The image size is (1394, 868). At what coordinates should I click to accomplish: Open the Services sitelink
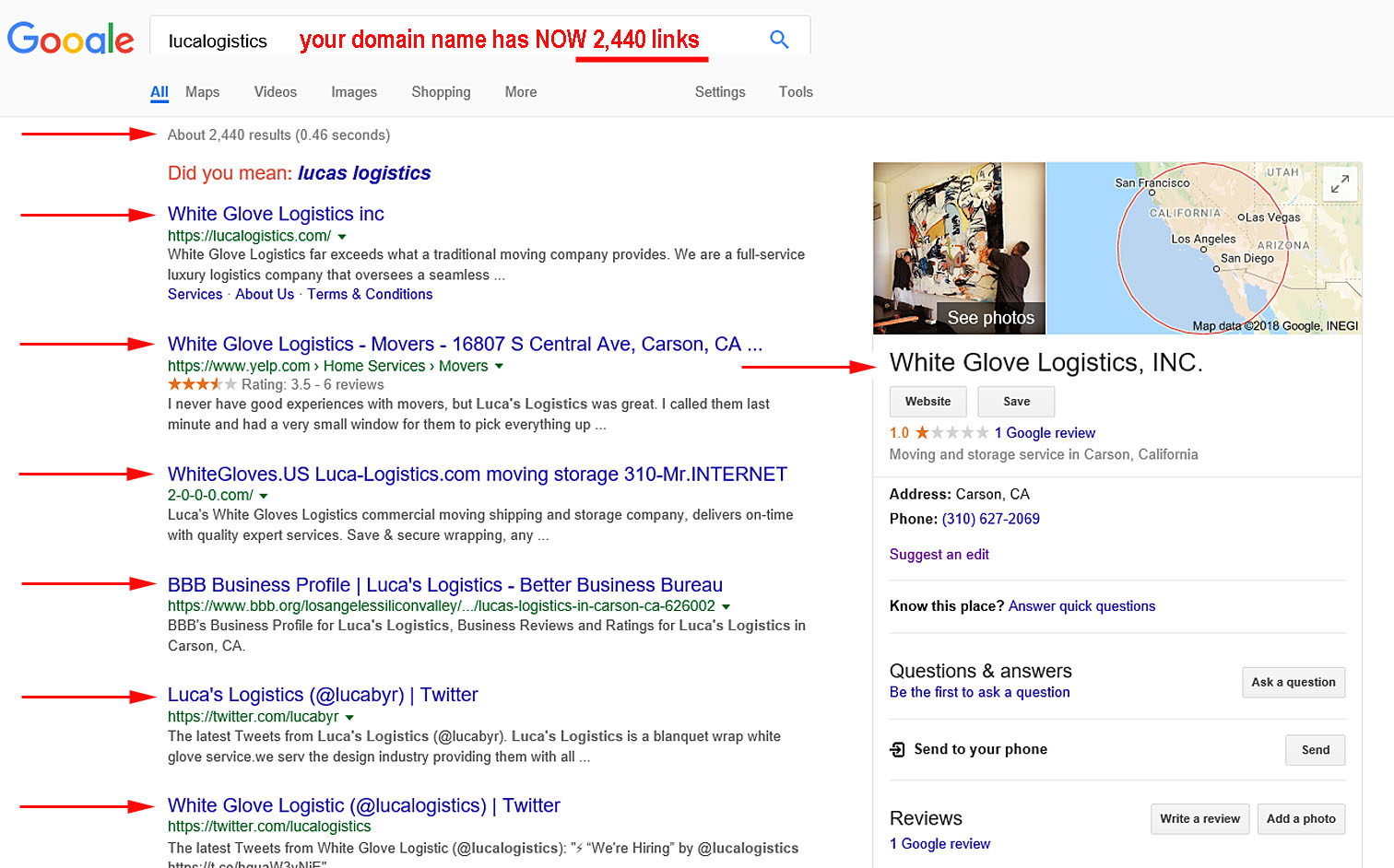pos(195,294)
